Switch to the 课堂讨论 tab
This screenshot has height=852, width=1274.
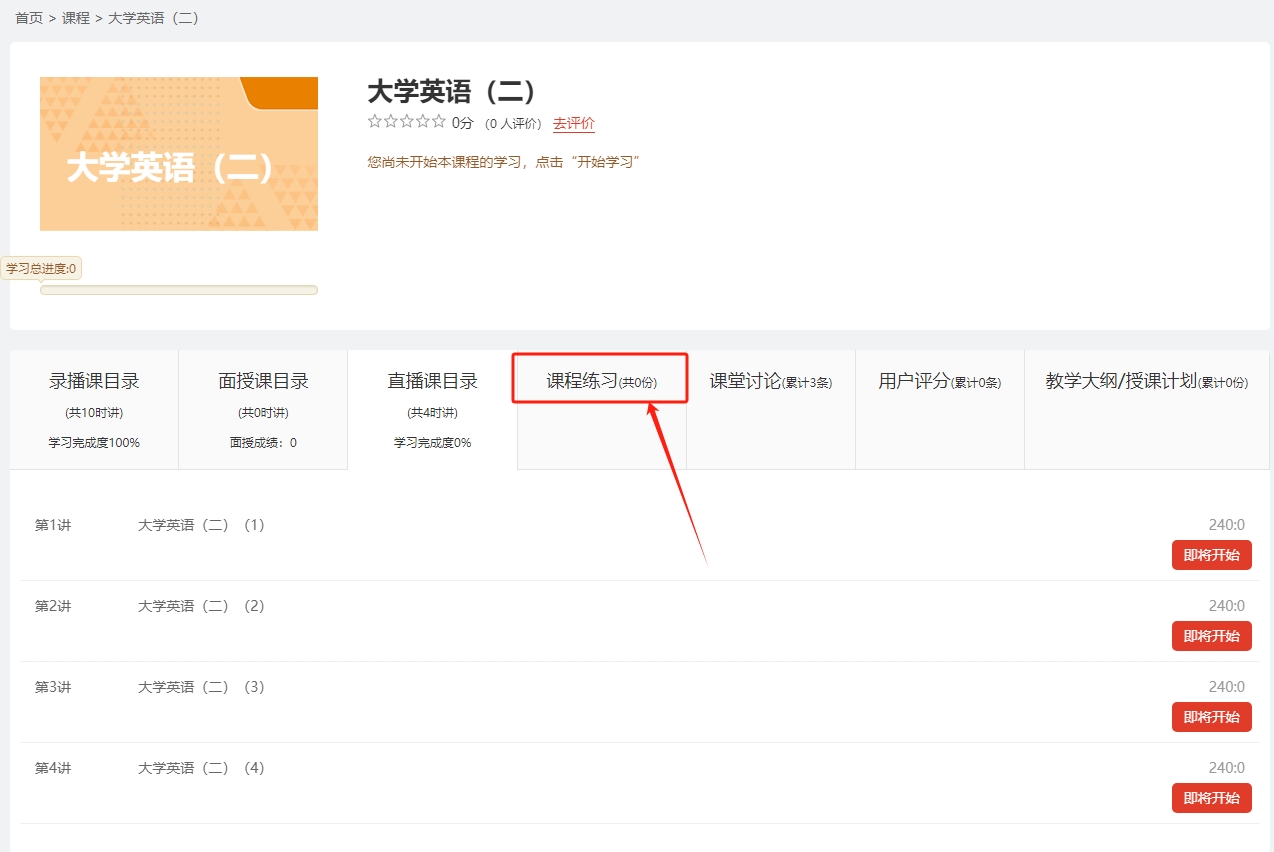pos(770,381)
